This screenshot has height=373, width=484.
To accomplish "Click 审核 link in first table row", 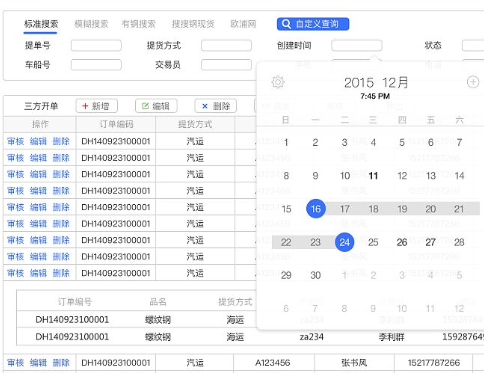I will (x=16, y=141).
